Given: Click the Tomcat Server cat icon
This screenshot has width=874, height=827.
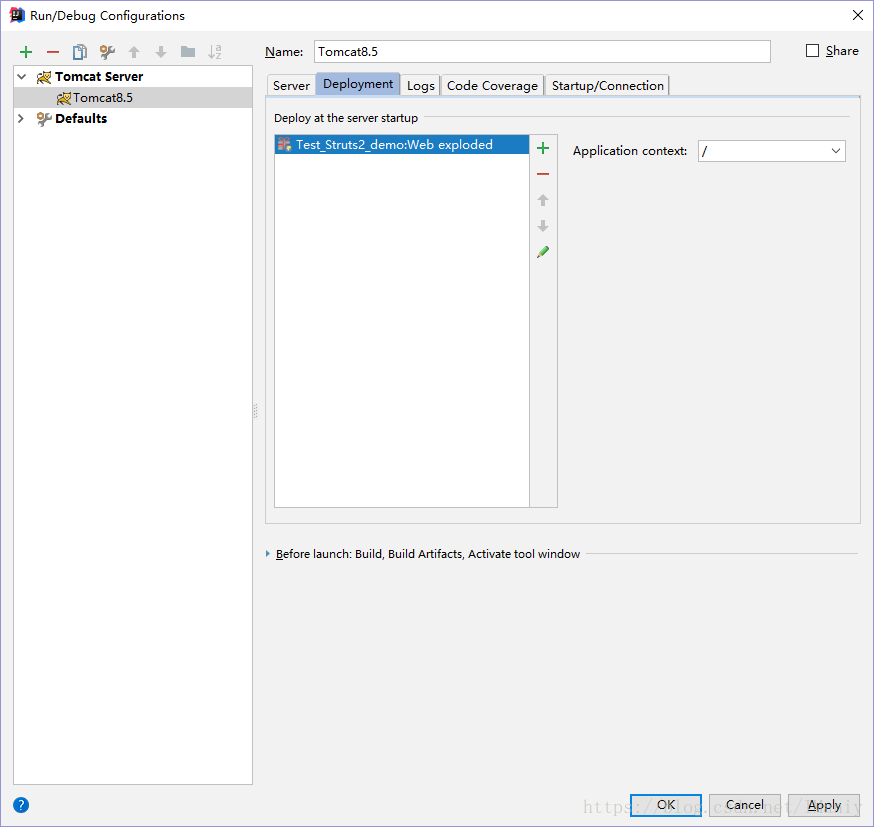Looking at the screenshot, I should [x=44, y=77].
